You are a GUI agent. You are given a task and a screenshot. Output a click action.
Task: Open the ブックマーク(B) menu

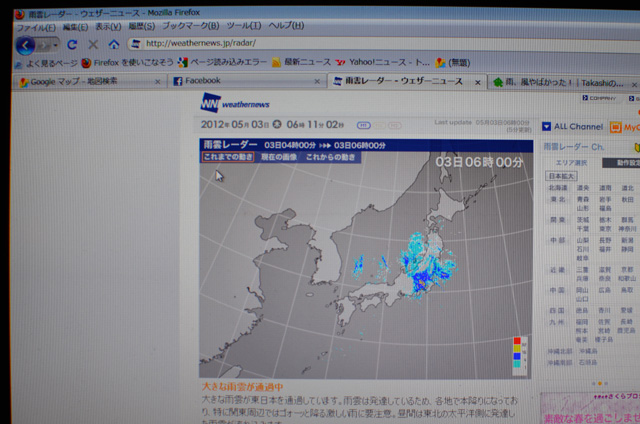coord(183,26)
